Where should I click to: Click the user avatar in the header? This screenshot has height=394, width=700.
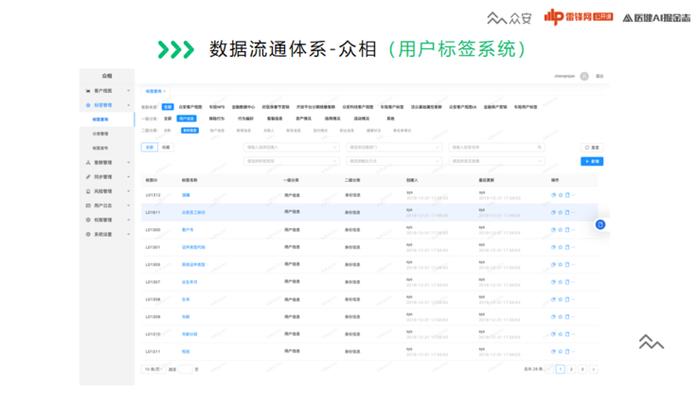584,76
